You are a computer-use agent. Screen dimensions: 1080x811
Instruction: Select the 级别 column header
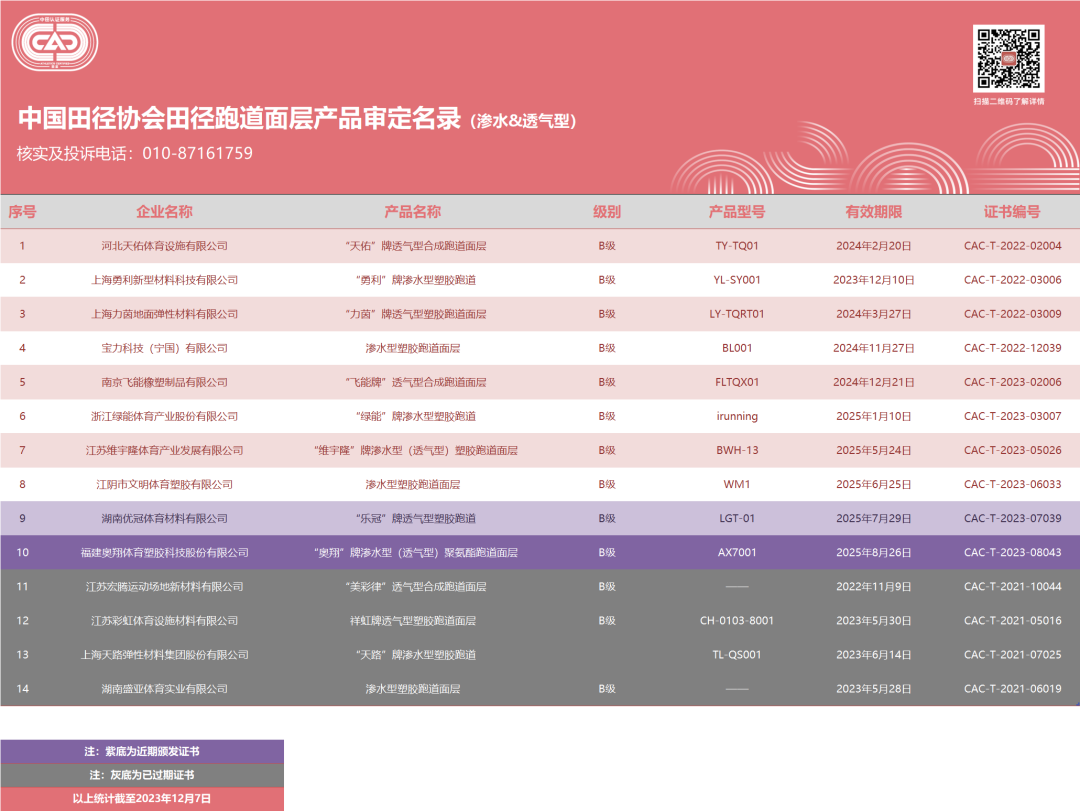coord(607,212)
